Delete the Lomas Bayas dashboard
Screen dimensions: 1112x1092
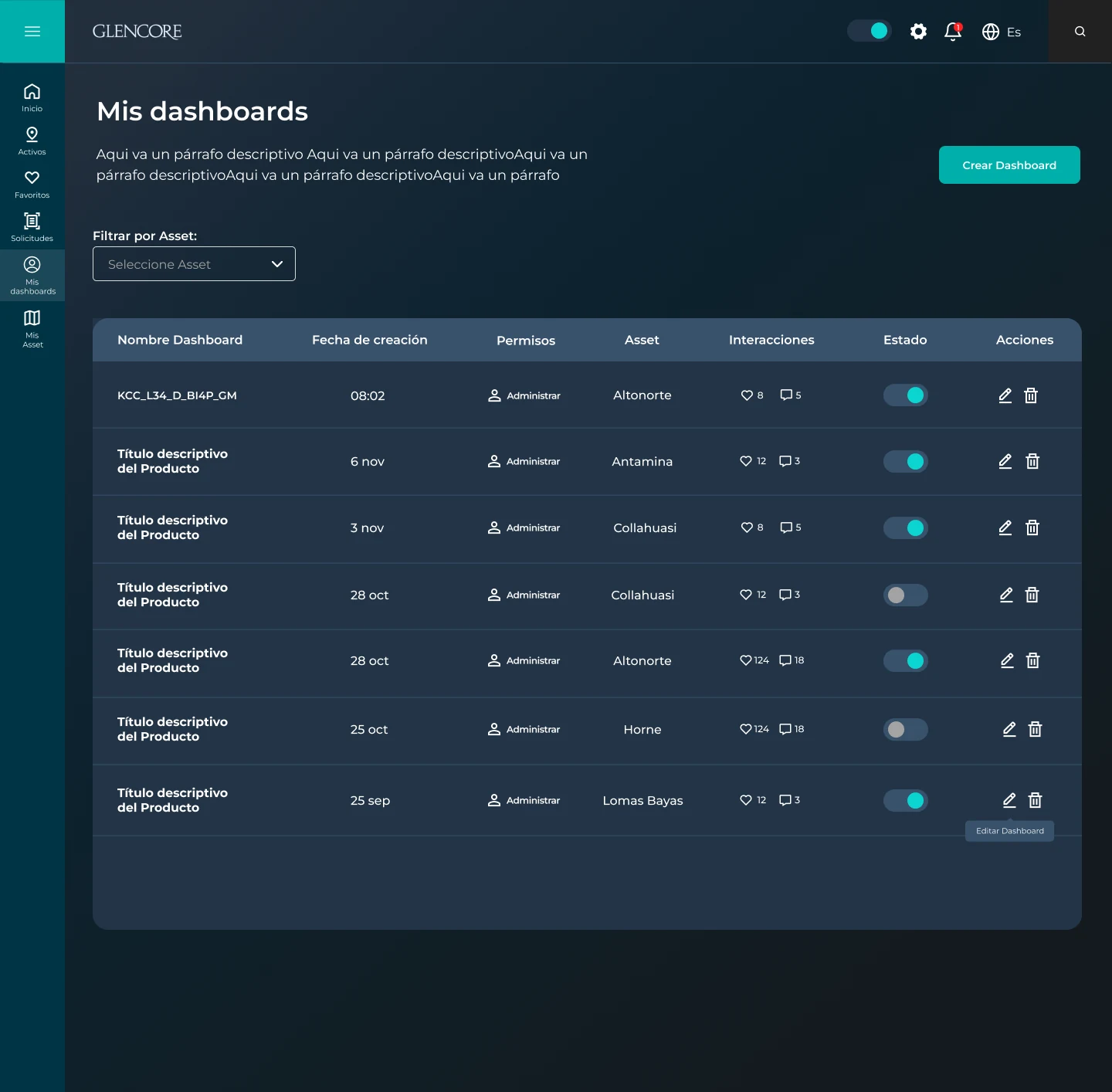point(1036,800)
